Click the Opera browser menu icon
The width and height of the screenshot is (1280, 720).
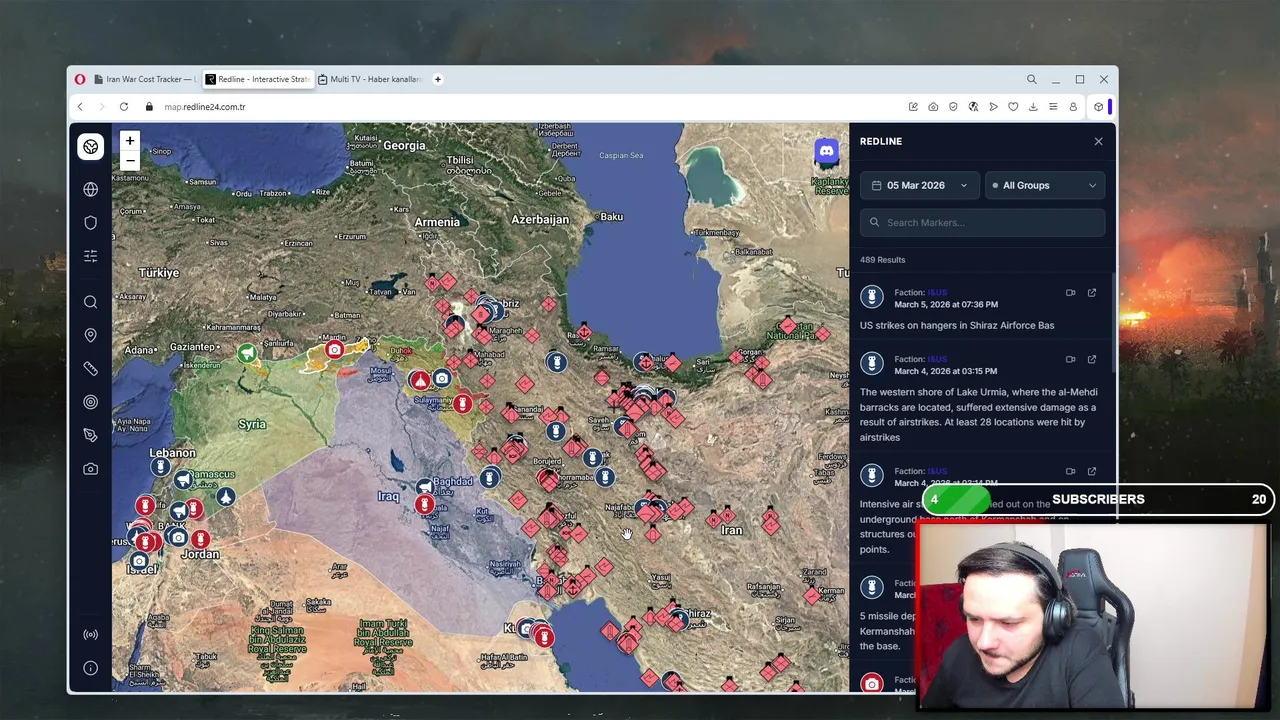coord(80,79)
